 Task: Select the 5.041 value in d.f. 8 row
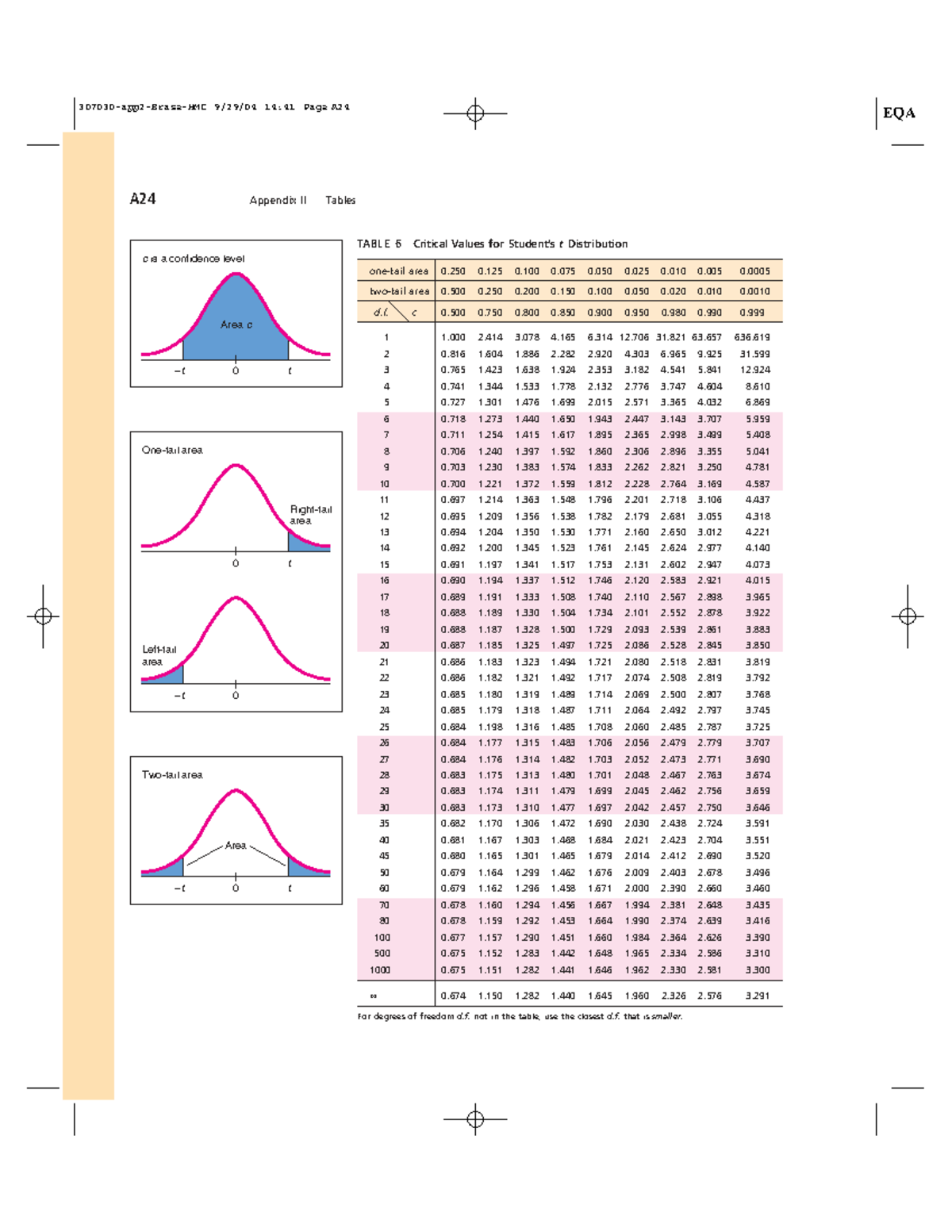pyautogui.click(x=758, y=452)
